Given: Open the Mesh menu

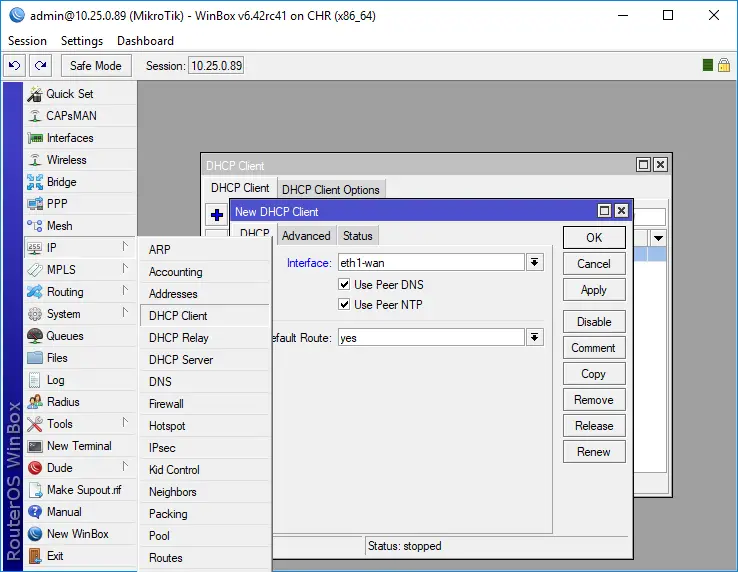Looking at the screenshot, I should [80, 226].
